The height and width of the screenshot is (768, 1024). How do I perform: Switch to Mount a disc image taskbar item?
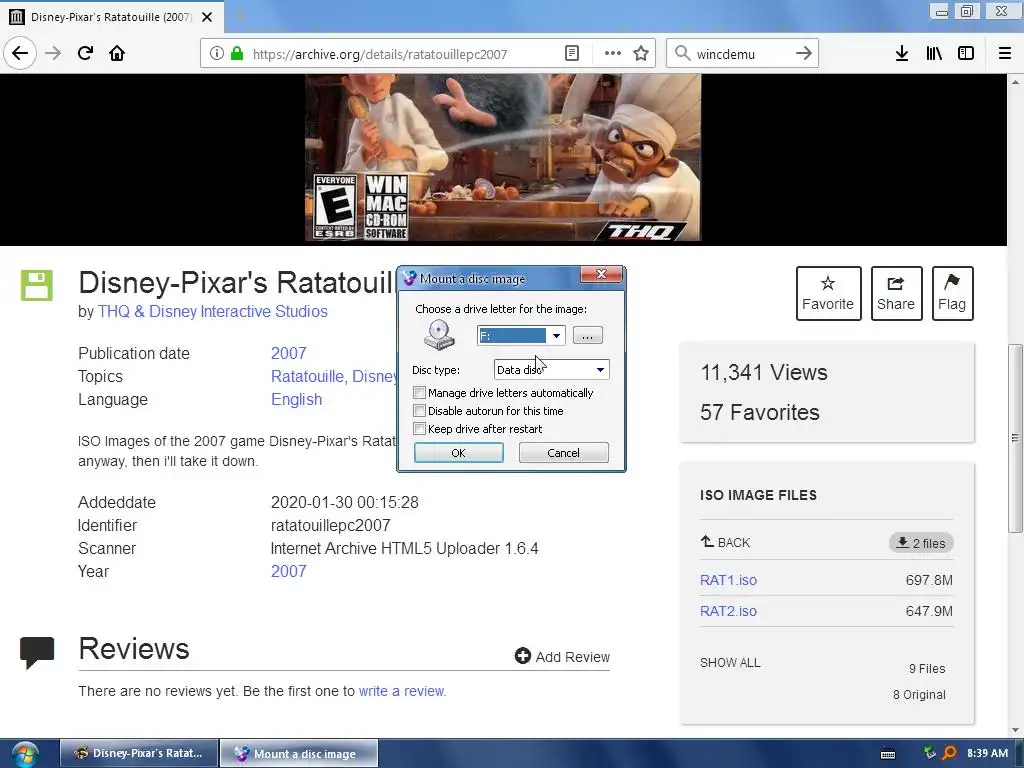tap(299, 753)
